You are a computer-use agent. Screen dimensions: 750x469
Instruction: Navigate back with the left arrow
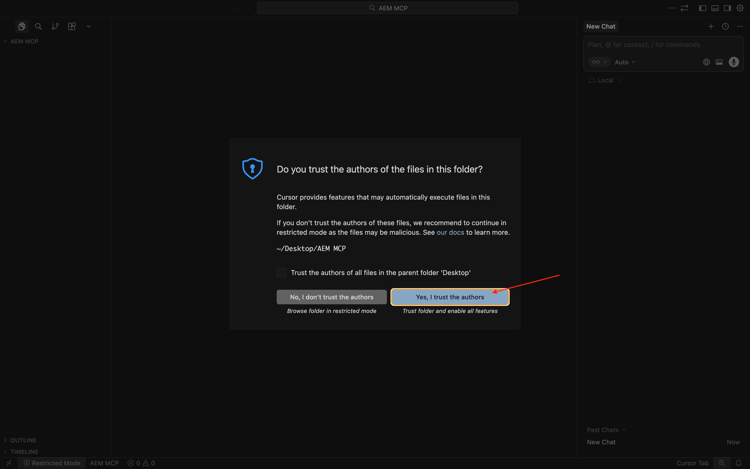(x=234, y=8)
